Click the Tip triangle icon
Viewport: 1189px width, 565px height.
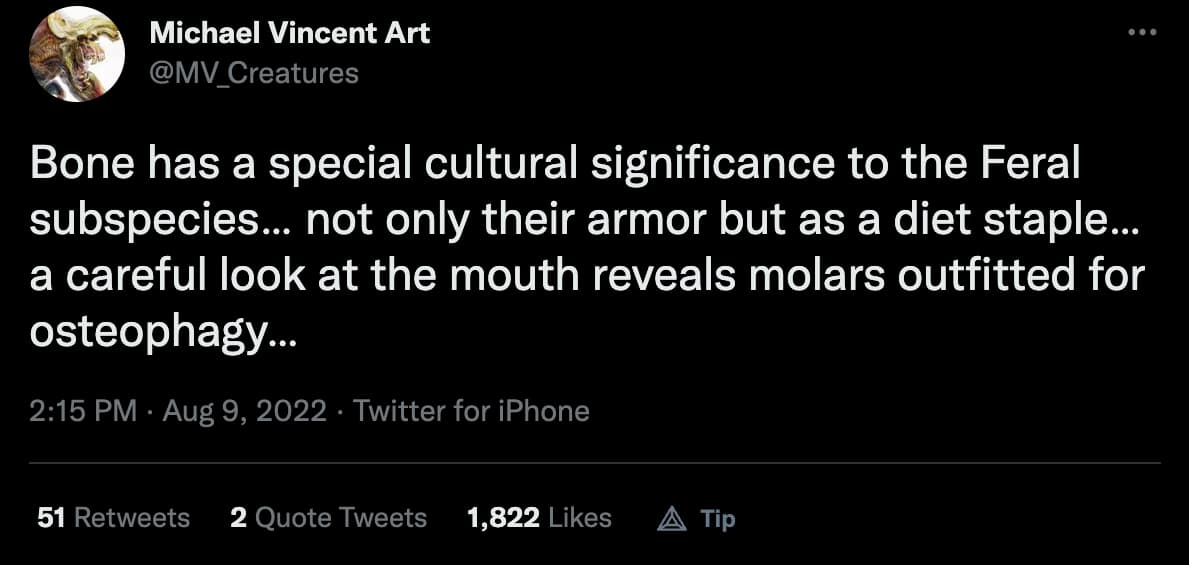[x=670, y=519]
